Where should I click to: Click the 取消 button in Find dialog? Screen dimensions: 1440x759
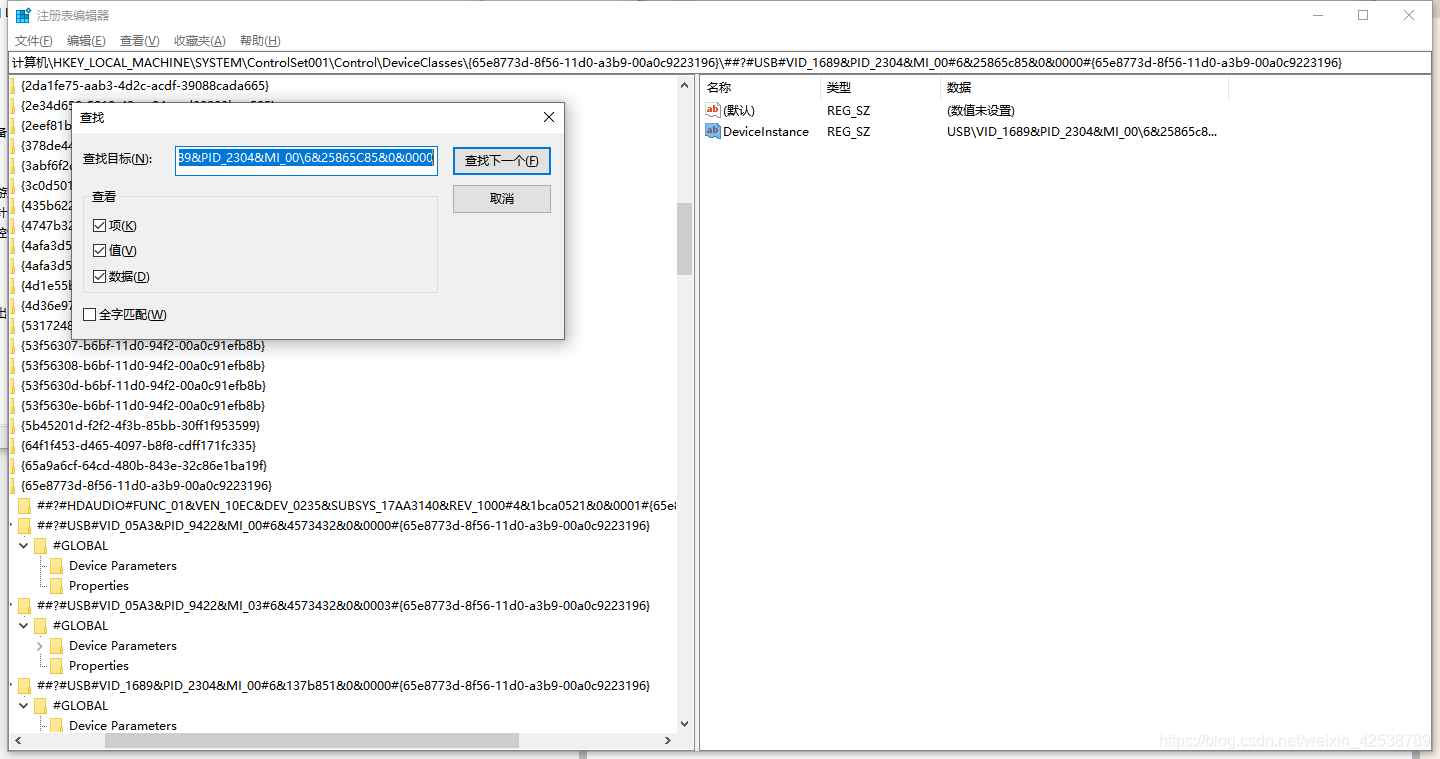click(x=502, y=199)
